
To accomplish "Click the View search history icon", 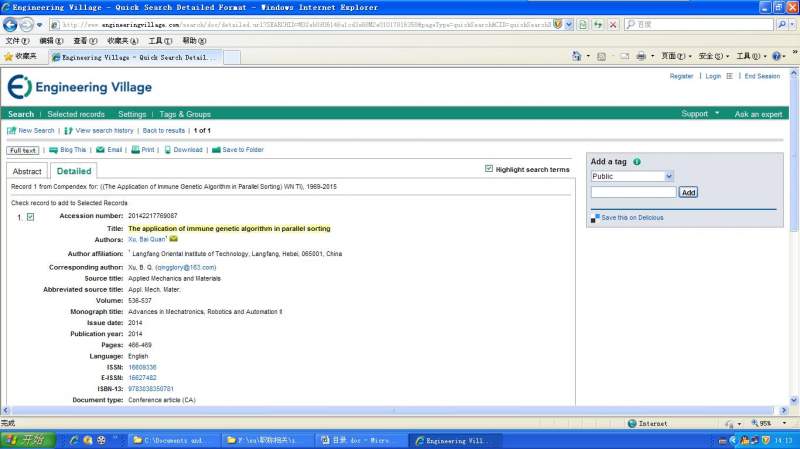I will coord(68,131).
